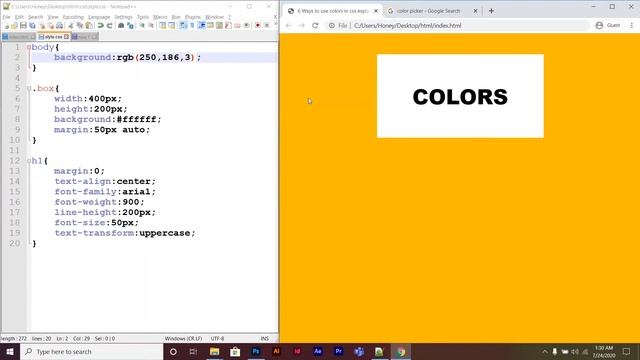Click the 'Windows (CR LF)' status bar entry
Screen dimensions: 640x360
click(183, 338)
